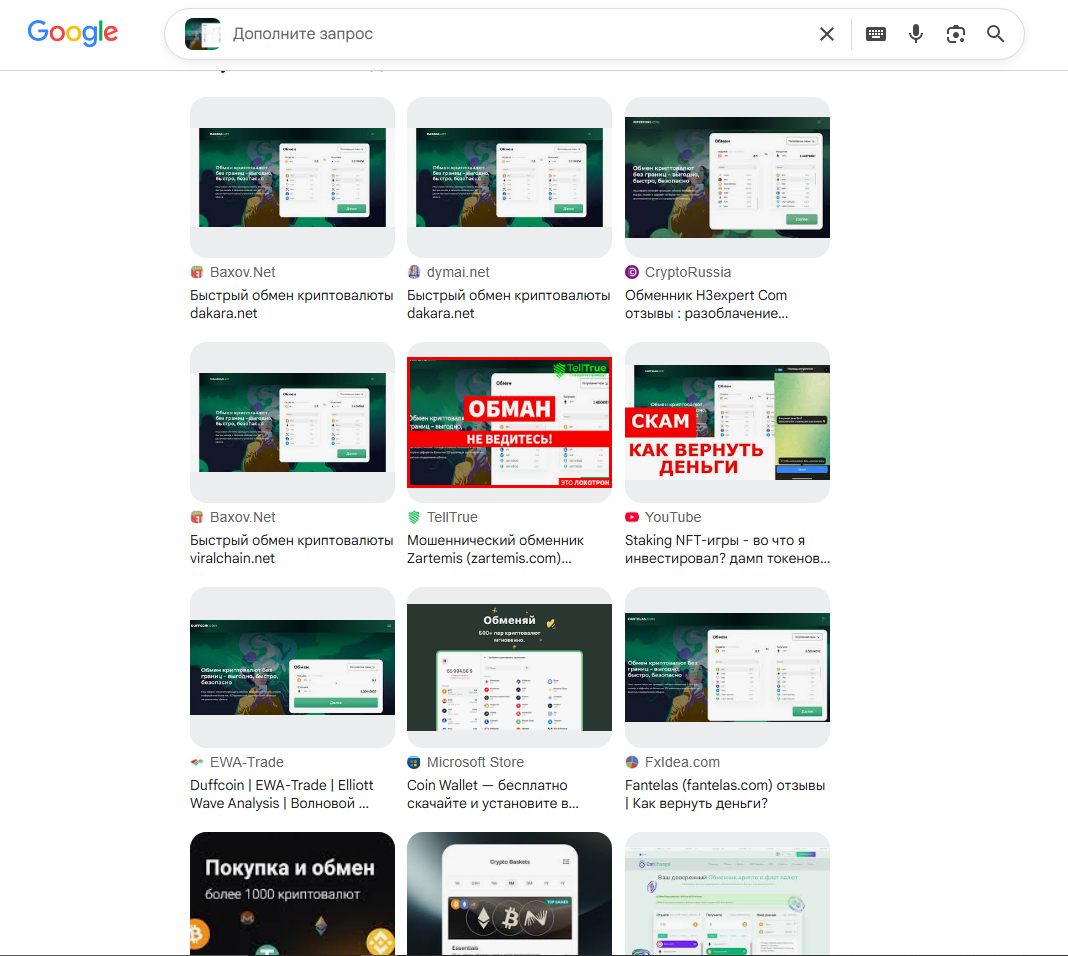Open first Baxov.Net dakara.net image thumbnail
This screenshot has height=956, width=1068.
pos(292,177)
